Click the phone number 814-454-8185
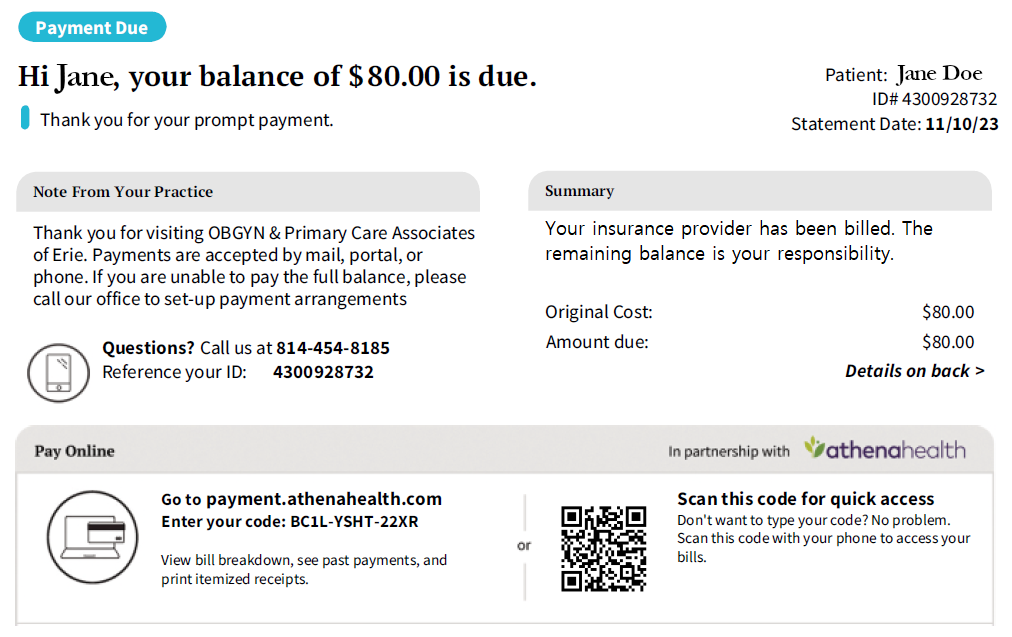 [x=333, y=348]
